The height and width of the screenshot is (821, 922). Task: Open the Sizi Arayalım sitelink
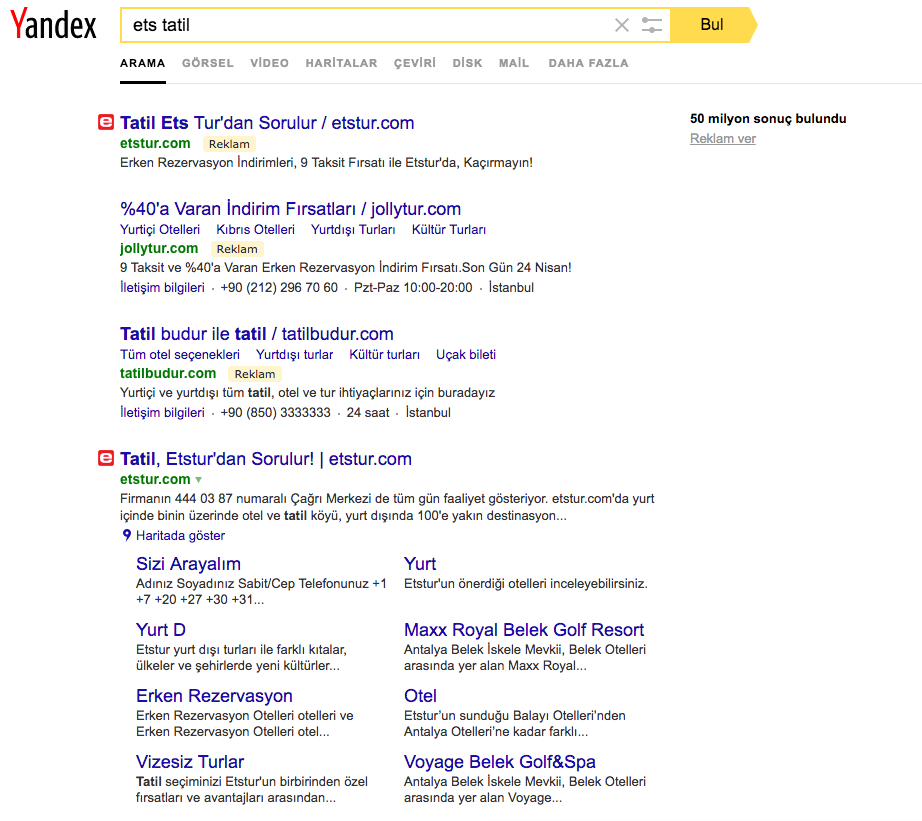click(188, 564)
